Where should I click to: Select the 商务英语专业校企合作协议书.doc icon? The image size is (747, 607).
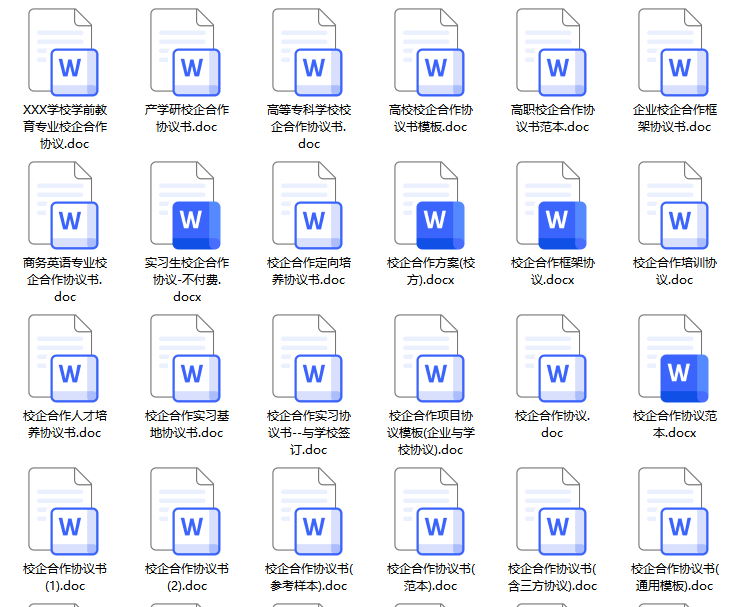63,205
